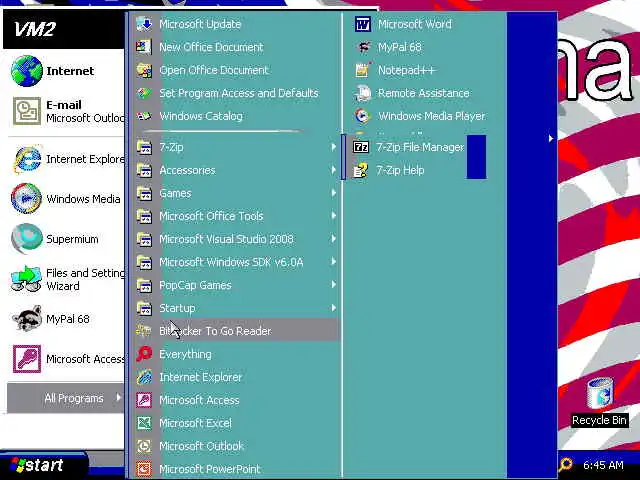The height and width of the screenshot is (480, 640).
Task: Click the Microsoft Word icon
Action: [x=362, y=24]
